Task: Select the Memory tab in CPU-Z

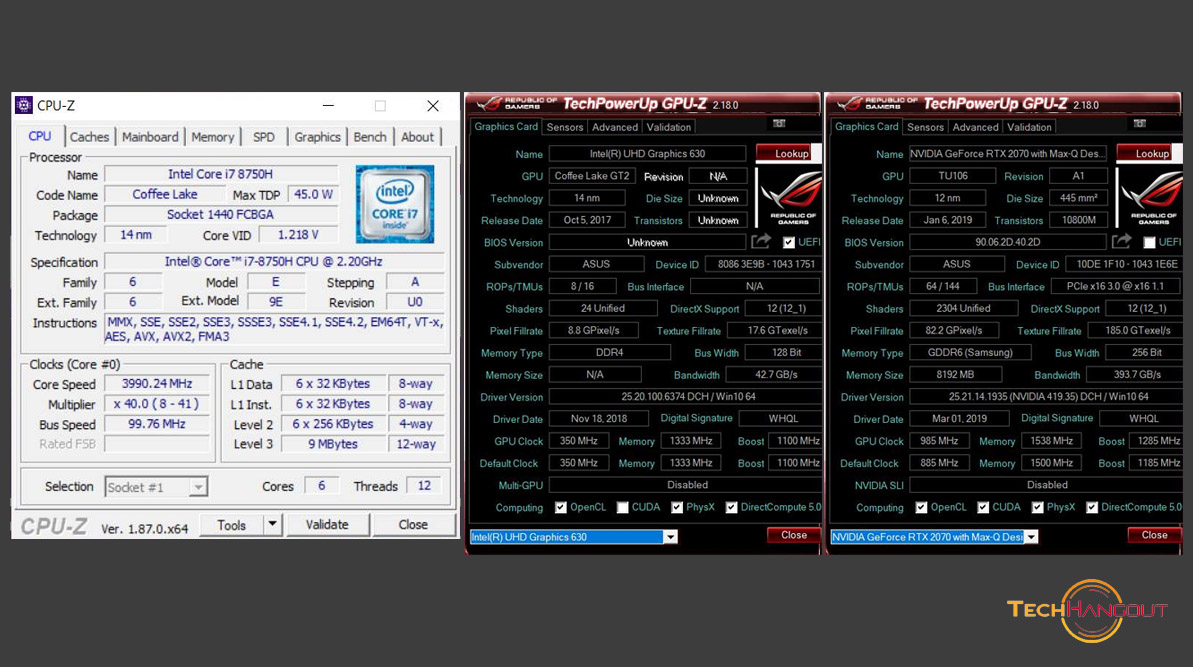Action: click(x=212, y=137)
